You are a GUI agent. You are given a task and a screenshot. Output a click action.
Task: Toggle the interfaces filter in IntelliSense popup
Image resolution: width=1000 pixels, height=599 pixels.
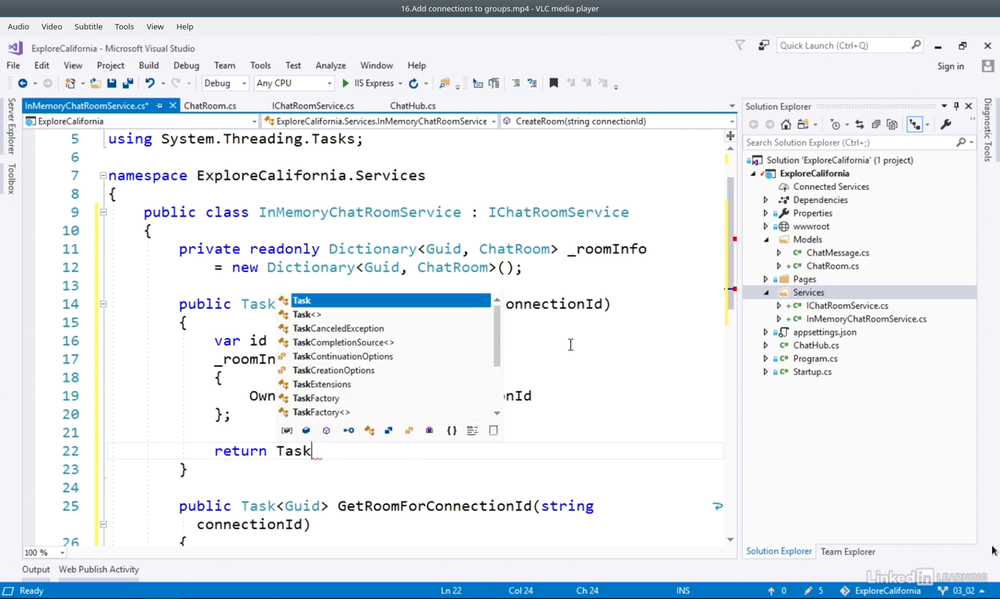(x=348, y=431)
